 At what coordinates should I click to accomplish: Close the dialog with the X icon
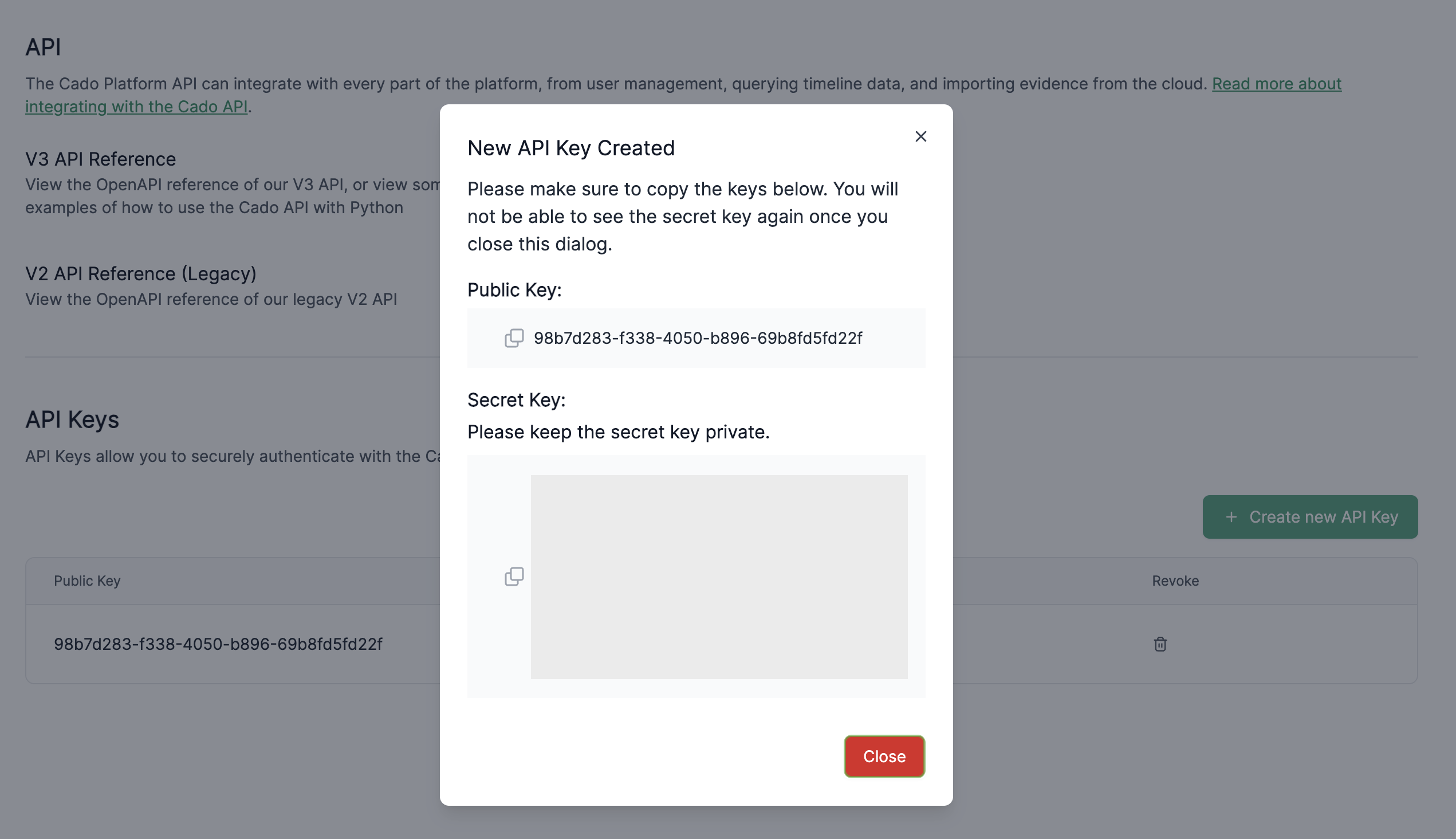tap(920, 136)
